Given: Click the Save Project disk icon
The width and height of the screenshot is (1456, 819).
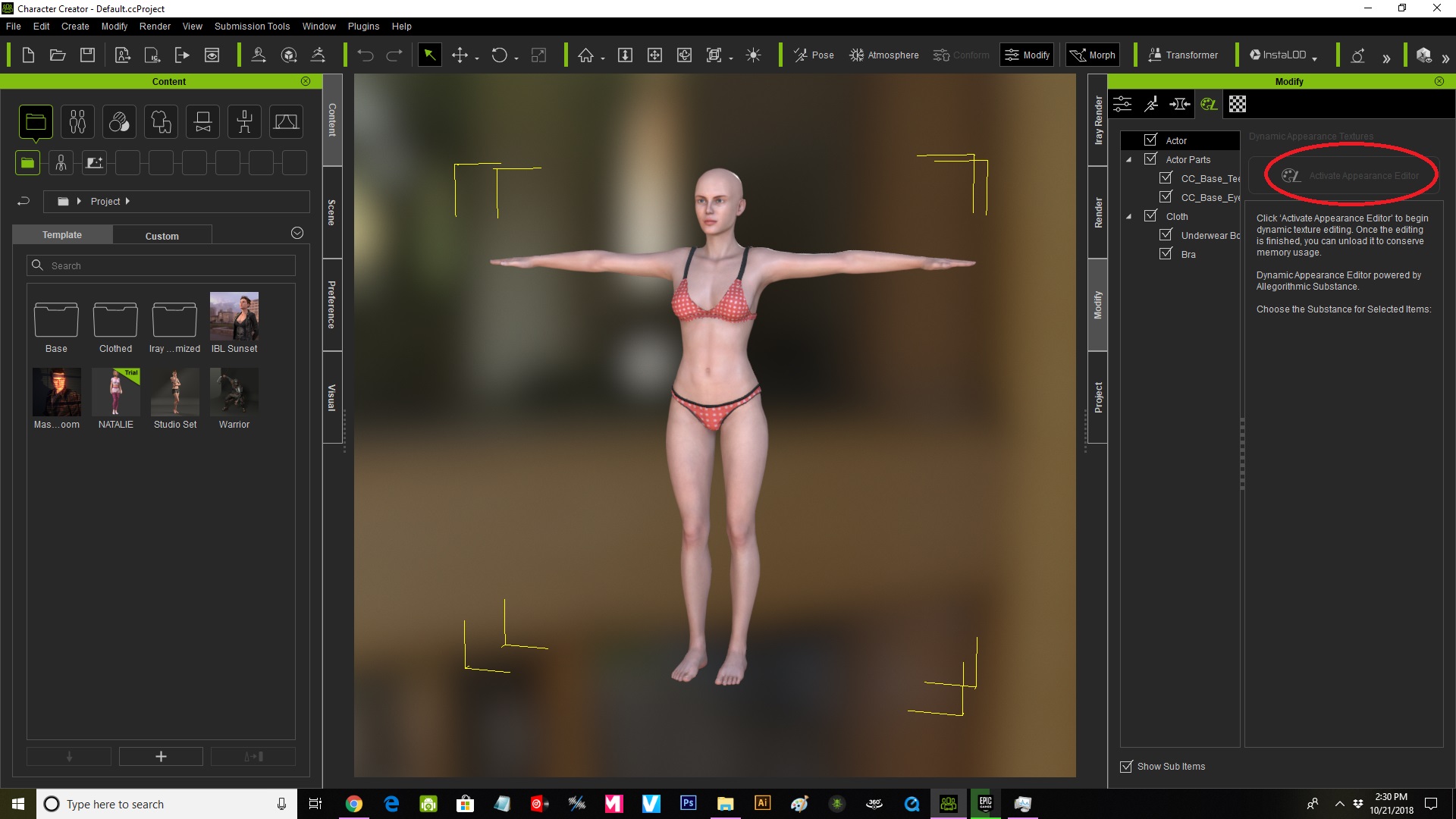Looking at the screenshot, I should pyautogui.click(x=87, y=55).
